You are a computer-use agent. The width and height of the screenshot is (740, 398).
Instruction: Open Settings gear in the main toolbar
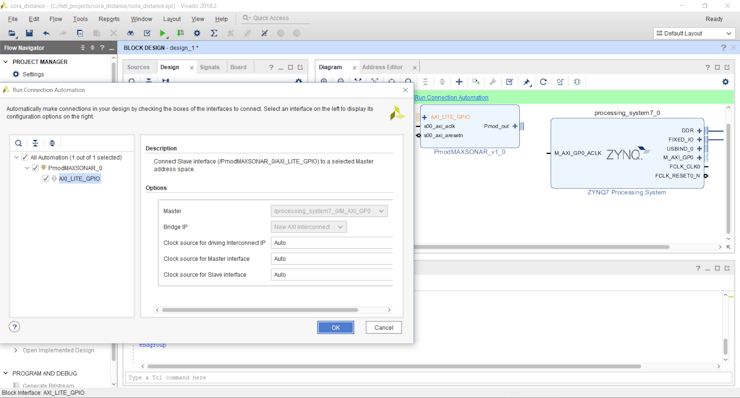(x=197, y=33)
